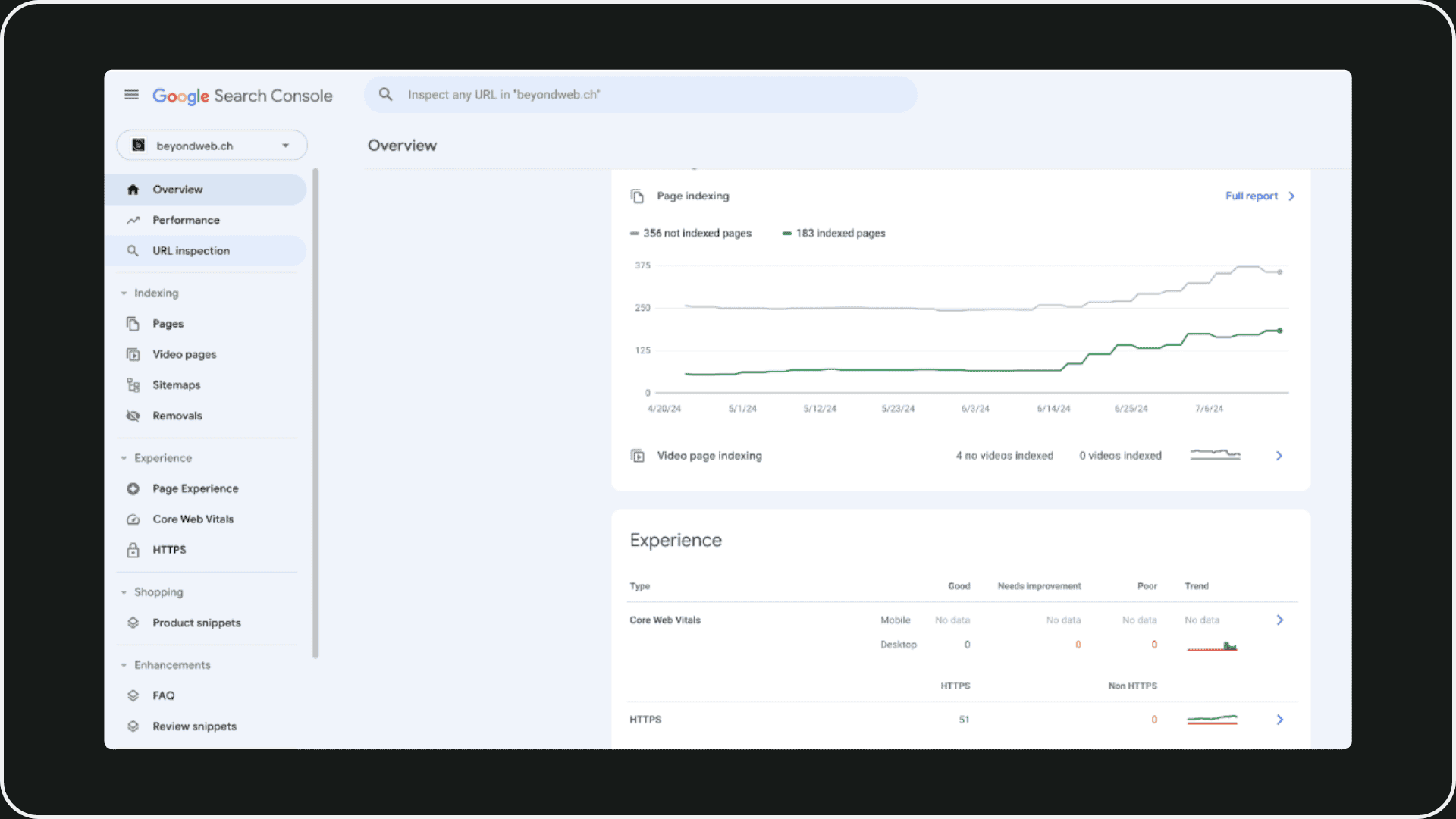
Task: Click the Review snippets icon
Action: (133, 726)
